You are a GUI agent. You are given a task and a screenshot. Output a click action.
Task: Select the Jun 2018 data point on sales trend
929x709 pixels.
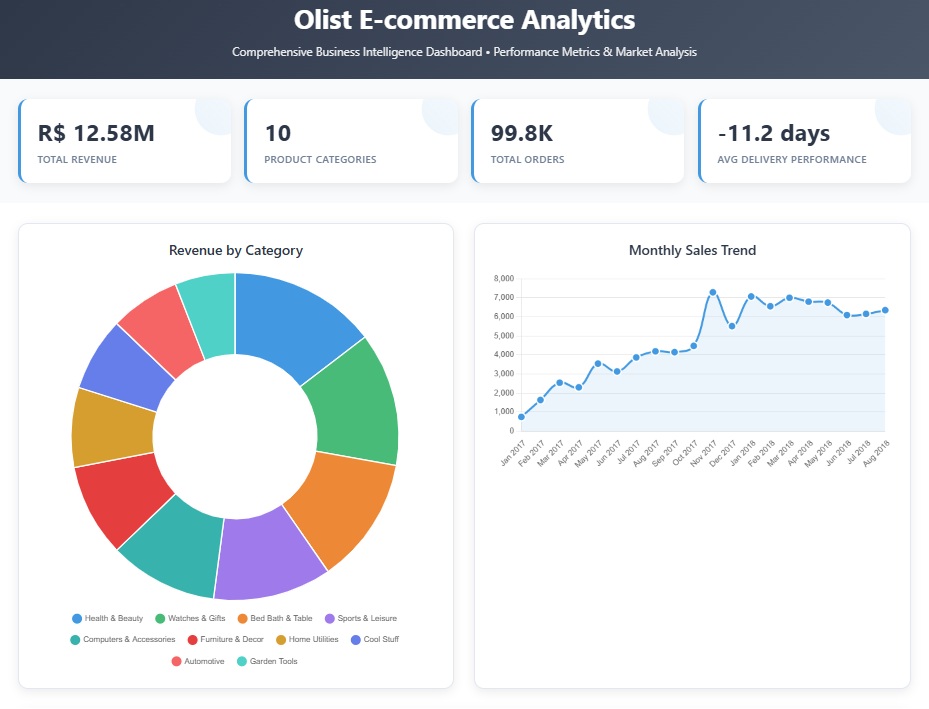[x=847, y=316]
